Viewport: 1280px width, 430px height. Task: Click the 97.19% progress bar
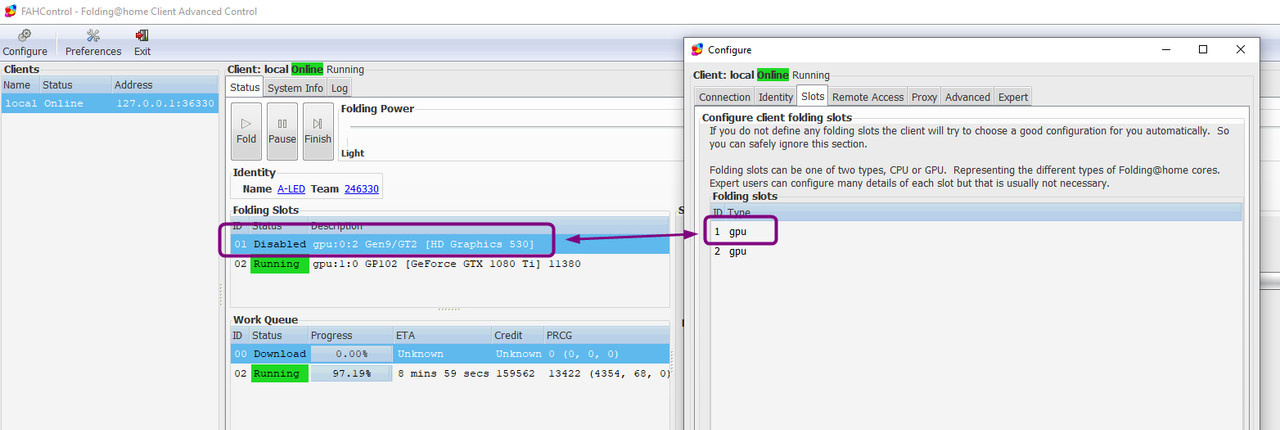[x=350, y=374]
